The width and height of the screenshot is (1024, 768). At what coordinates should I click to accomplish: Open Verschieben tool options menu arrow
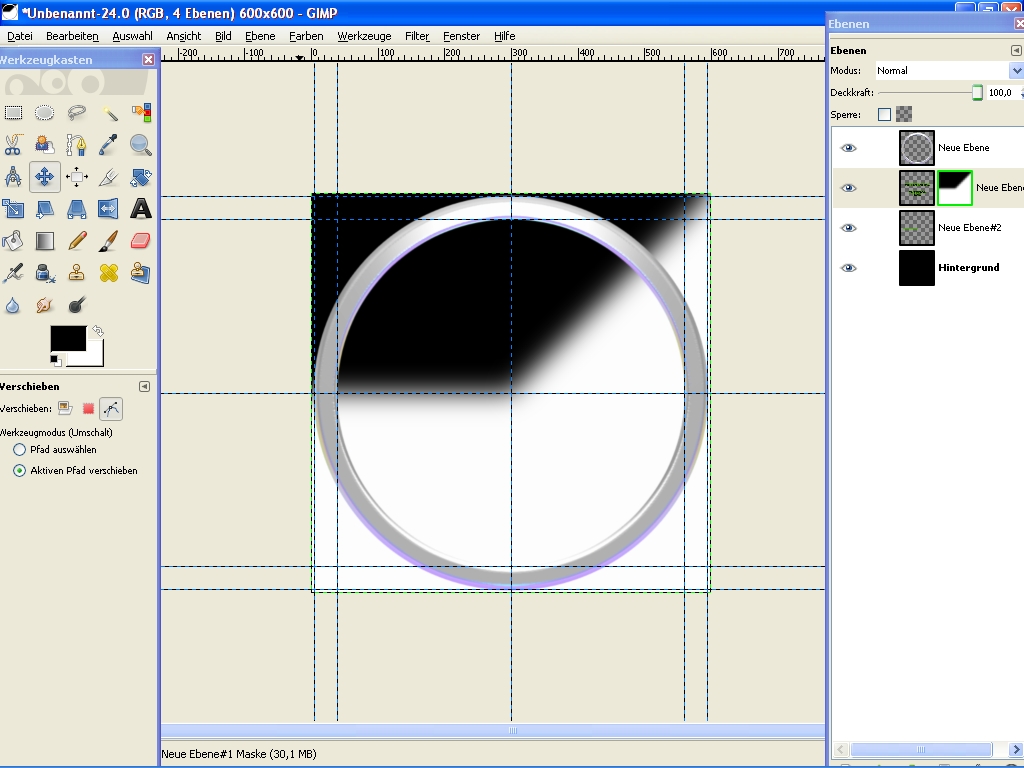click(144, 387)
